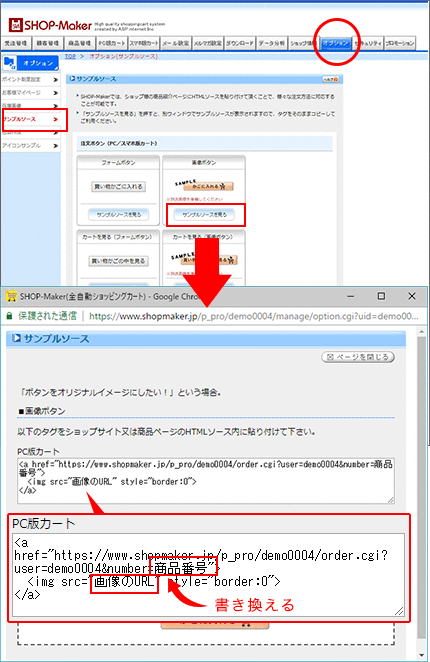Screen dimensions: 430x662
Task: Click サンプルソースを見る under 画像ボタン
Action: [x=204, y=214]
